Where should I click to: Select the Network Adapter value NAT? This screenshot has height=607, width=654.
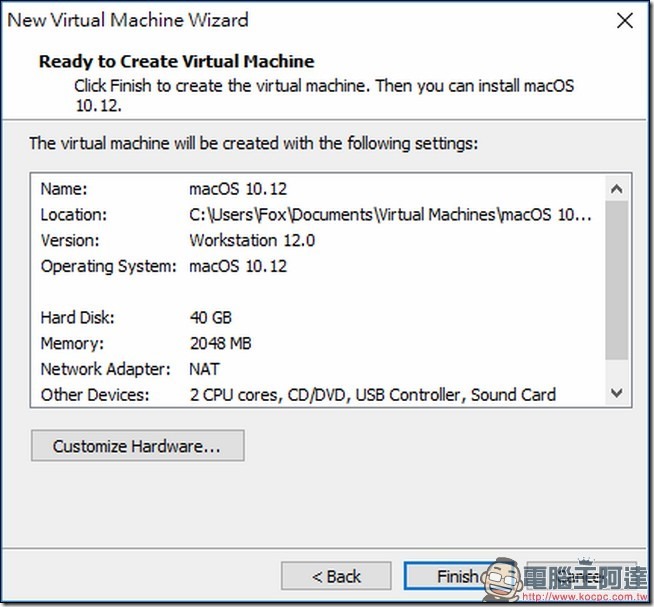point(204,369)
